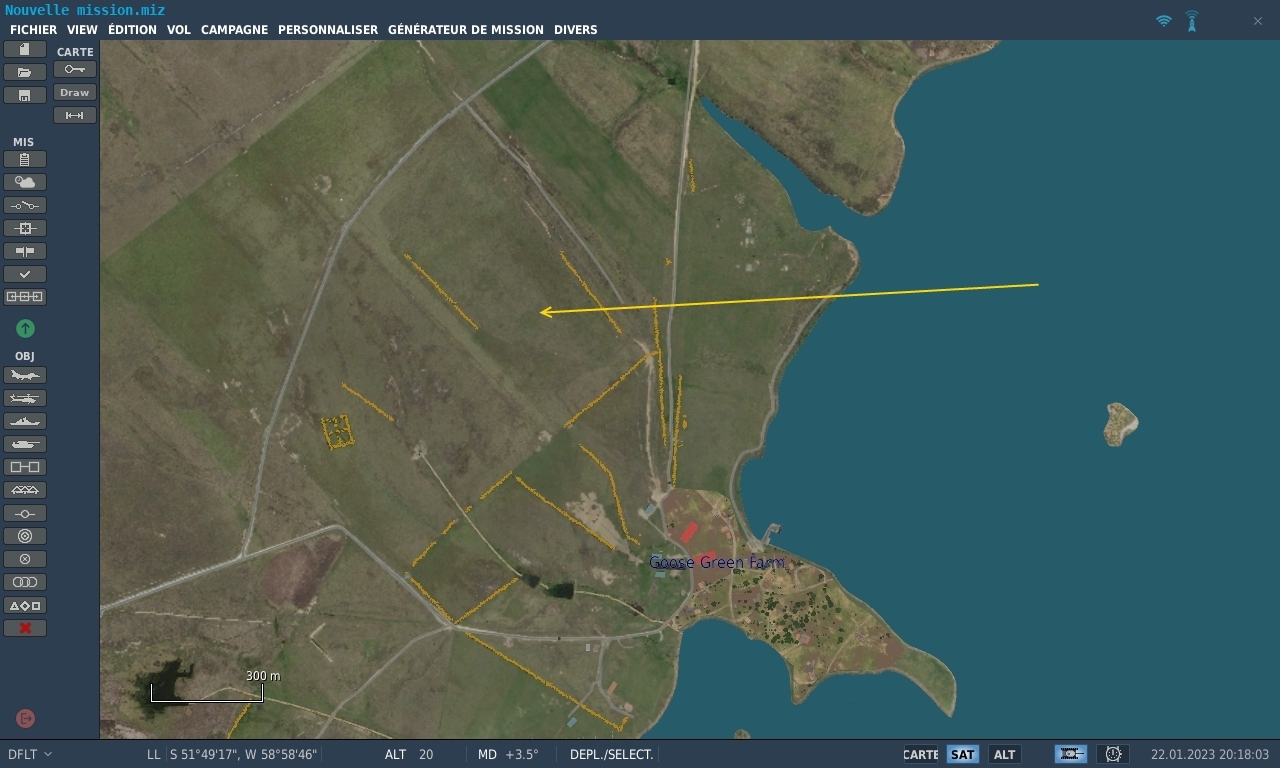Image resolution: width=1280 pixels, height=768 pixels.
Task: Exit the mission editor
Action: coord(26,718)
